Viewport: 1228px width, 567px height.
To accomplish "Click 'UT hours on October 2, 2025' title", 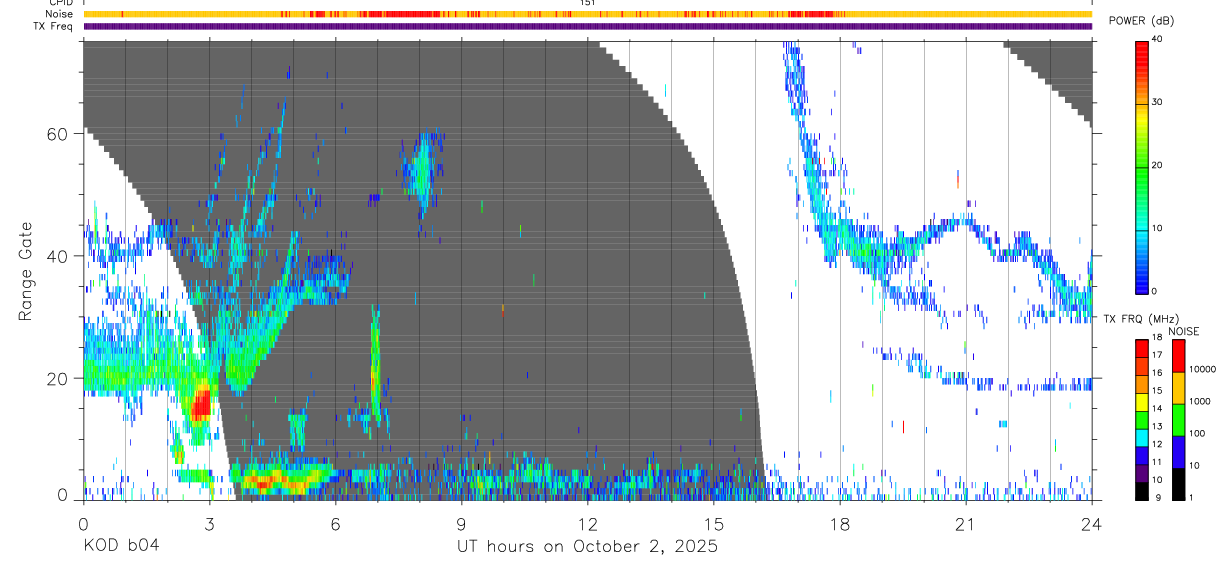I will pos(588,547).
